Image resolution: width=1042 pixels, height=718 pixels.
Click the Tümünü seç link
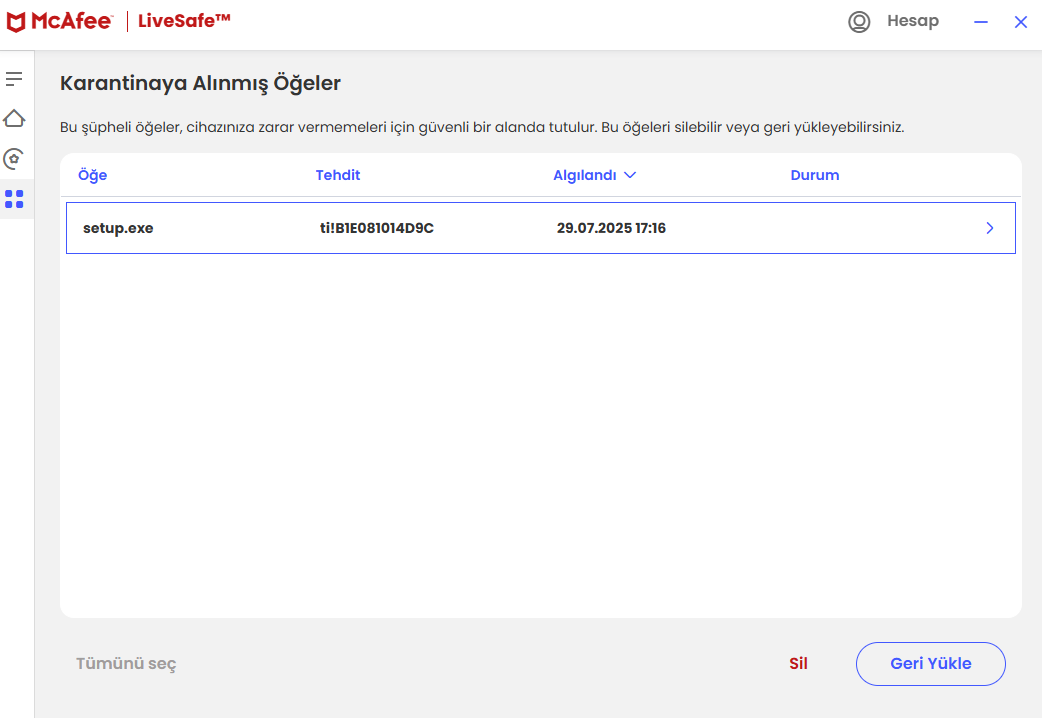point(126,663)
